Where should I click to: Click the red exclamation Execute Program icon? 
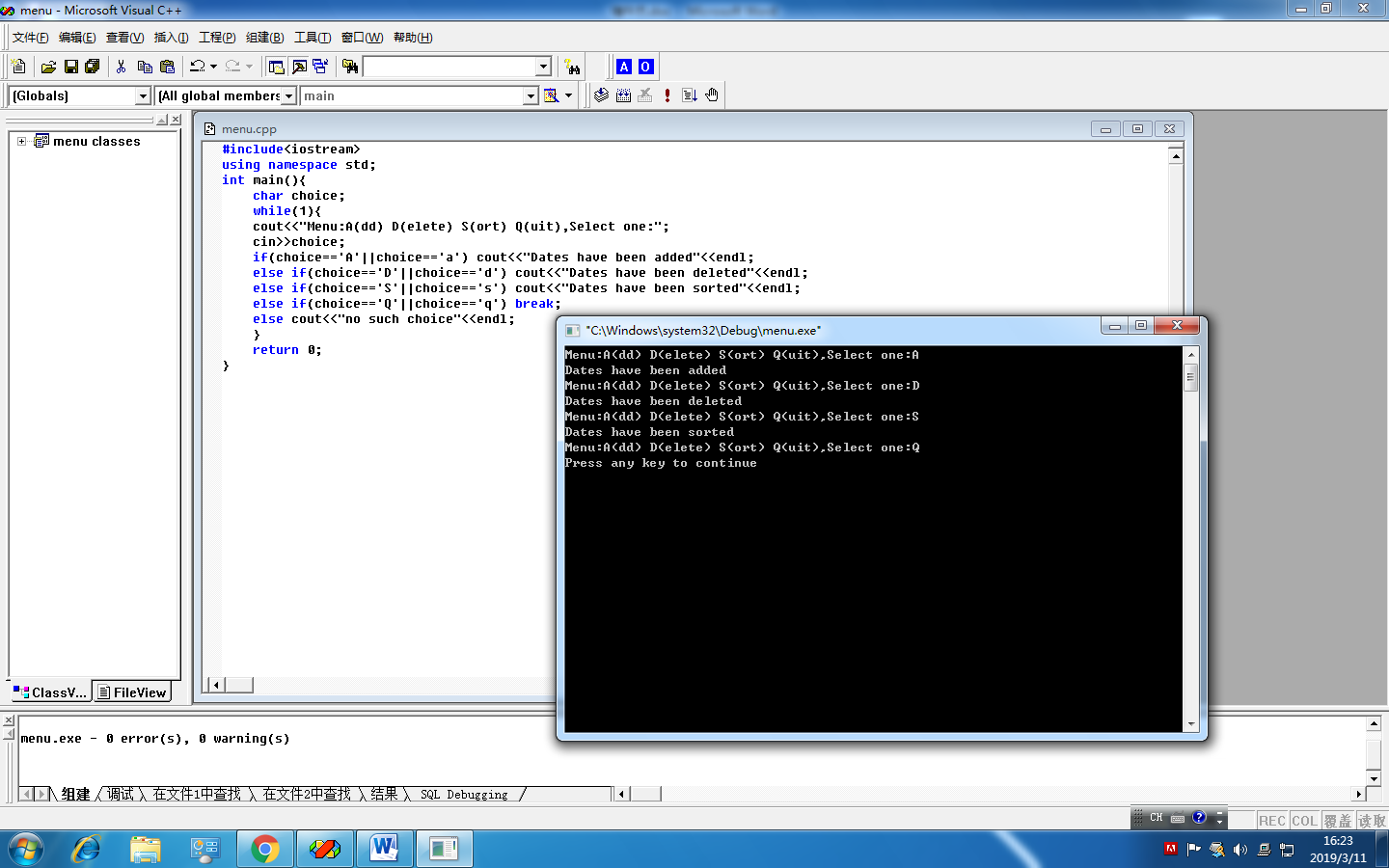tap(667, 95)
